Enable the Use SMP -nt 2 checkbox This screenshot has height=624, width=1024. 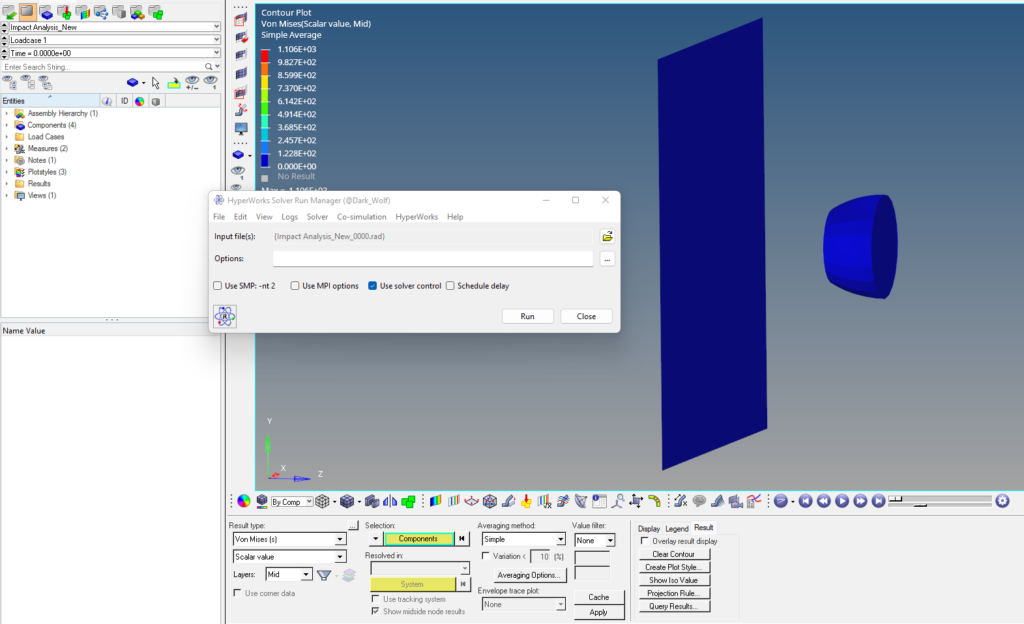point(217,286)
